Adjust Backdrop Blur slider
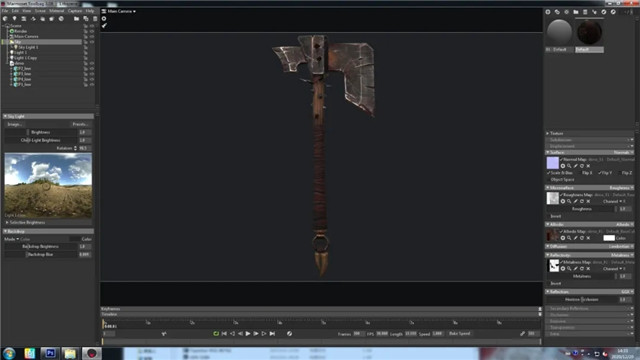The width and height of the screenshot is (640, 360). 41,254
